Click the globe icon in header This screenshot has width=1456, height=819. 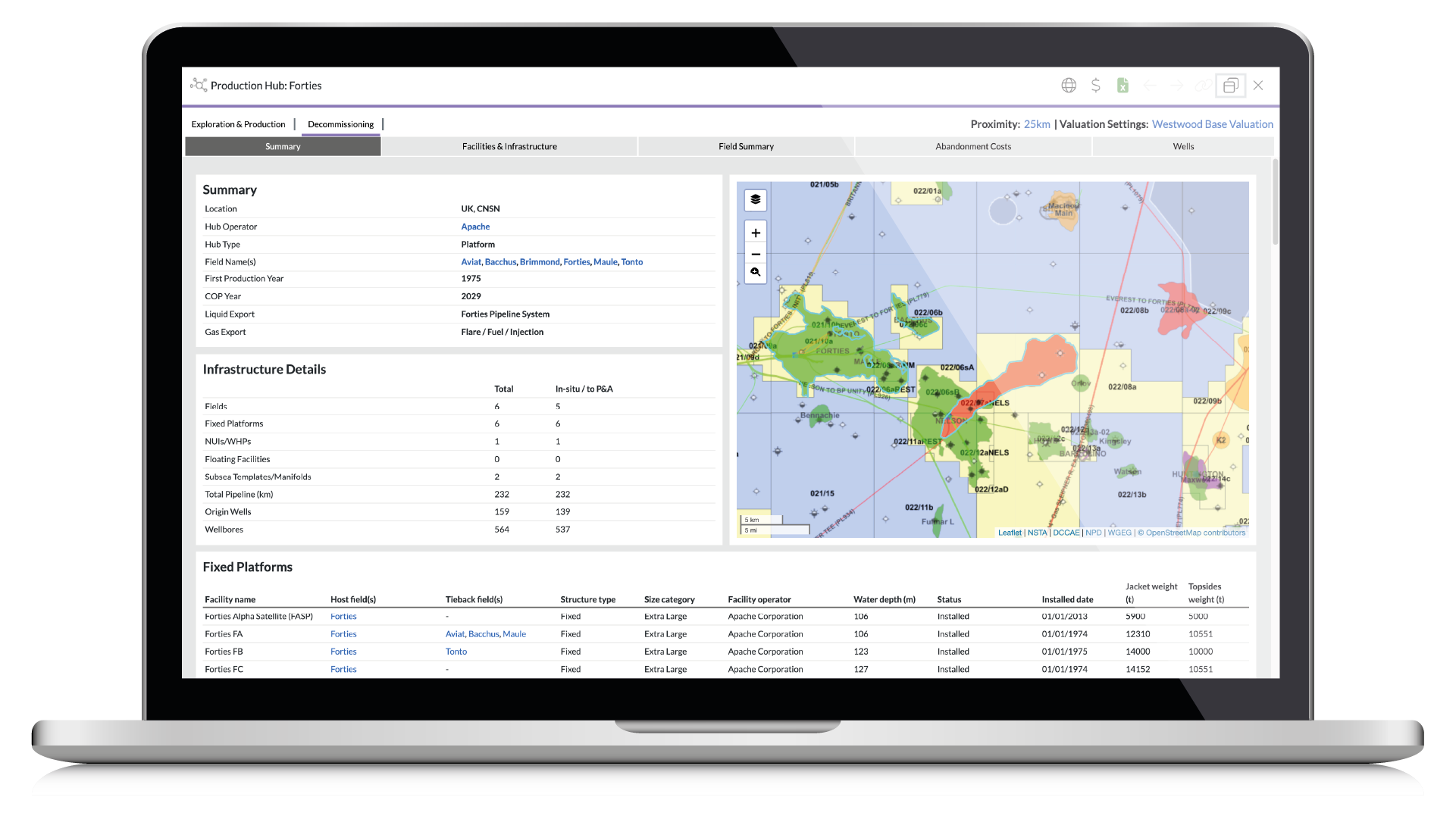point(1069,86)
